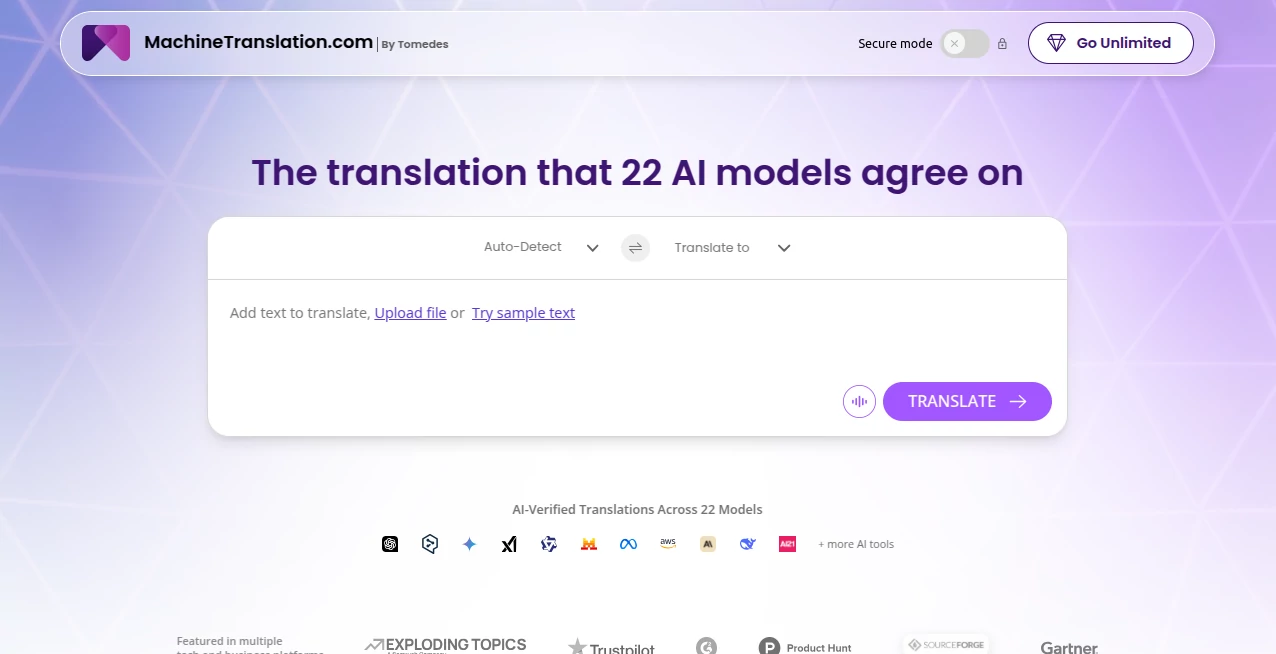Swap source and target languages

pyautogui.click(x=636, y=248)
